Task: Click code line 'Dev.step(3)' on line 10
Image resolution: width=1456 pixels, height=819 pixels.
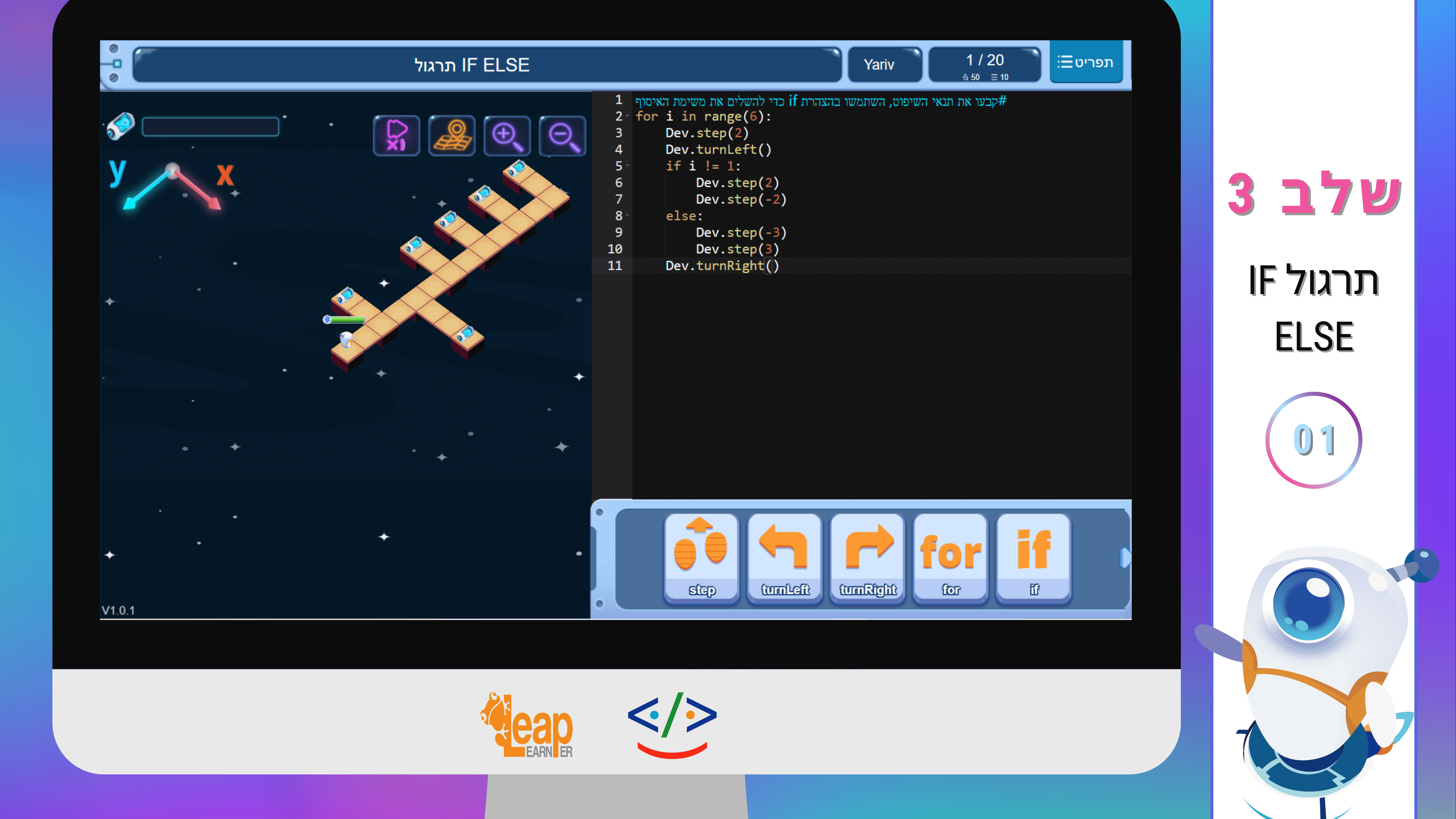Action: [737, 249]
